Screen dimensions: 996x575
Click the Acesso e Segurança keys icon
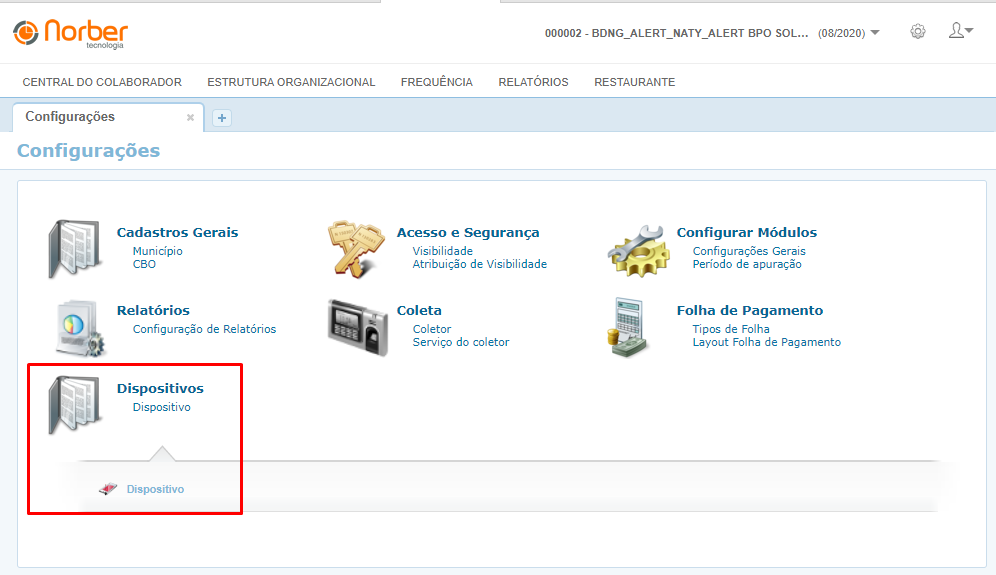pos(357,249)
